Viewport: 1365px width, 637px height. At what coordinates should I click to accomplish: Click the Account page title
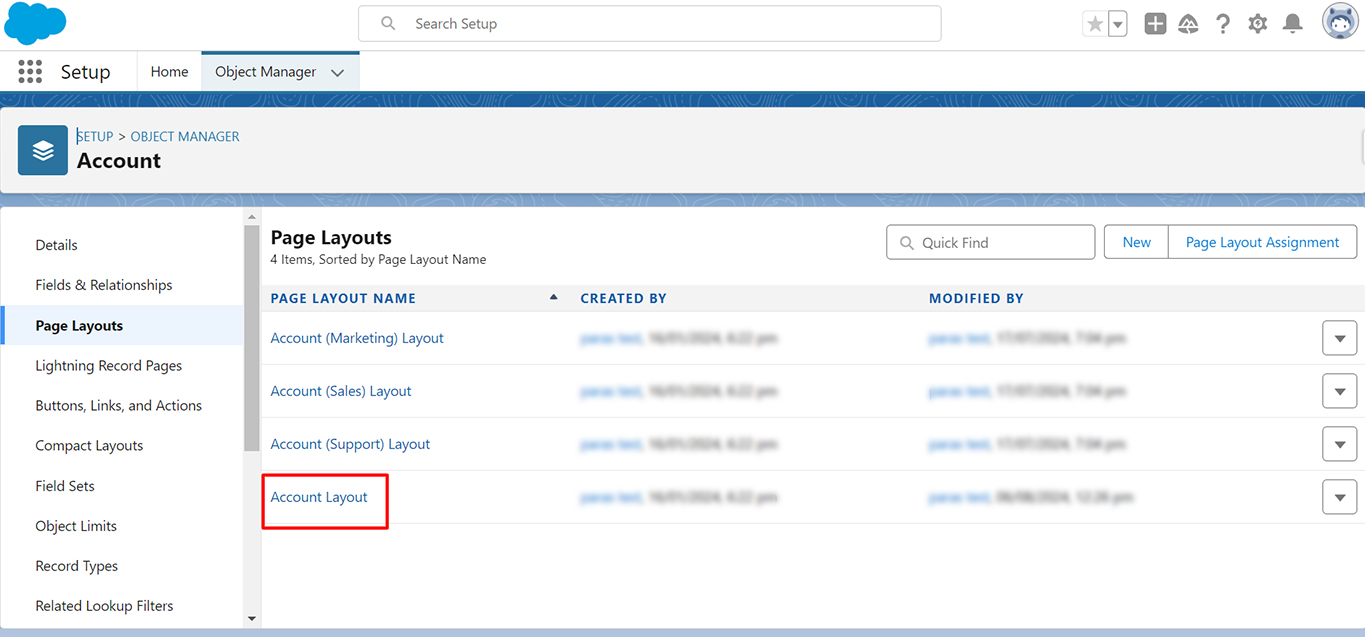tap(119, 161)
